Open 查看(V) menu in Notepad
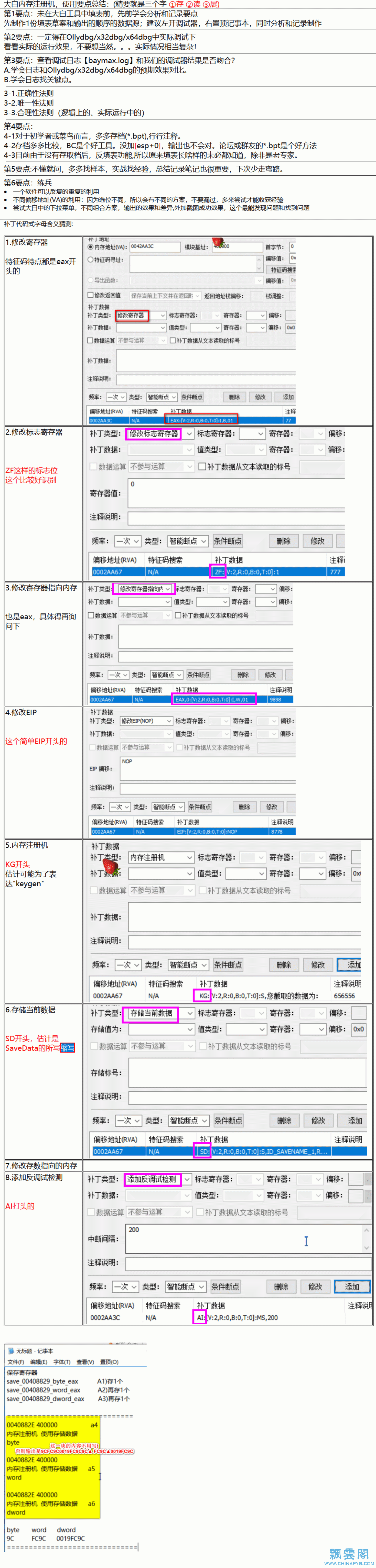 tap(85, 1362)
